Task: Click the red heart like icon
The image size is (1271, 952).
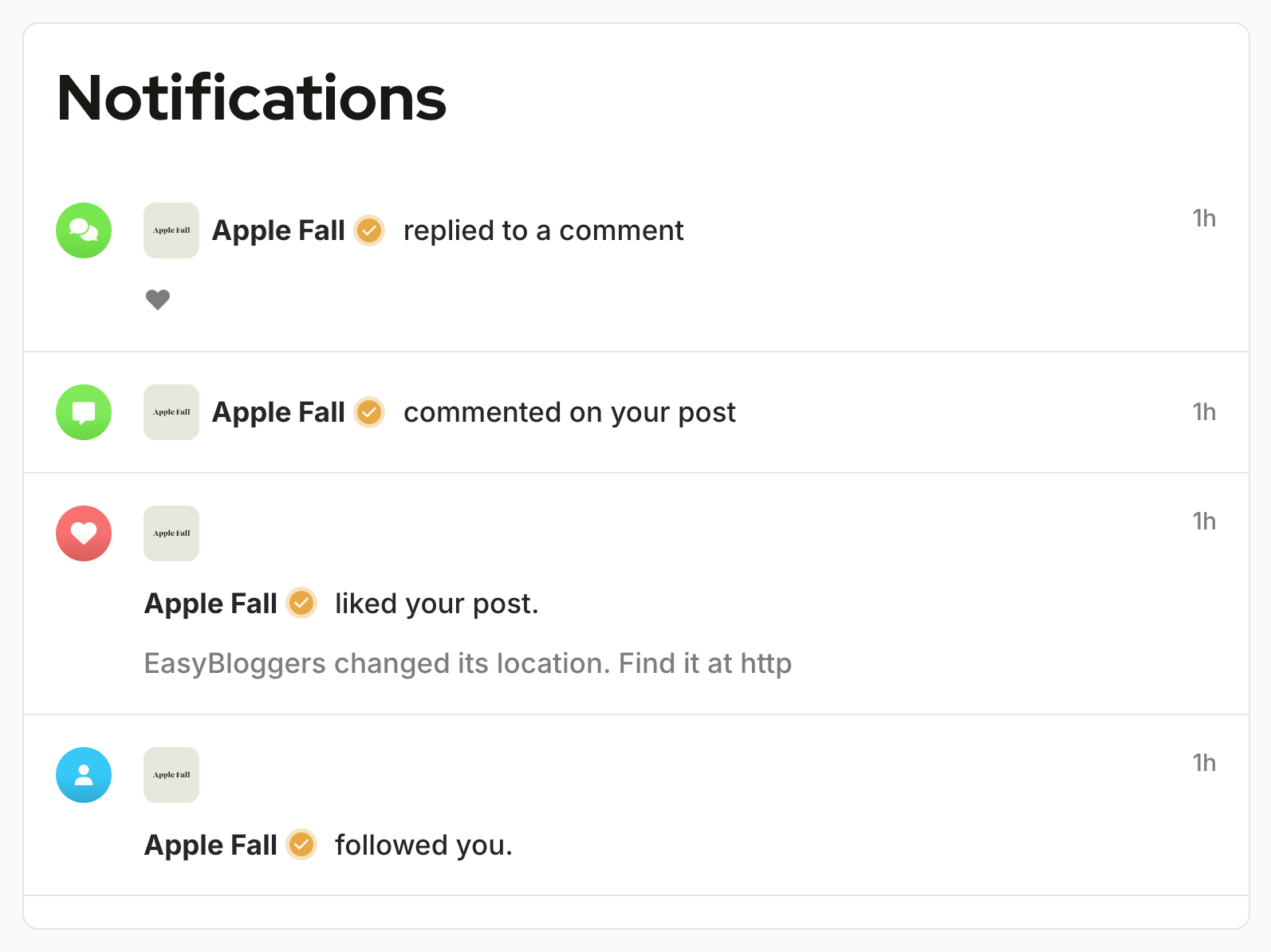Action: pyautogui.click(x=84, y=533)
